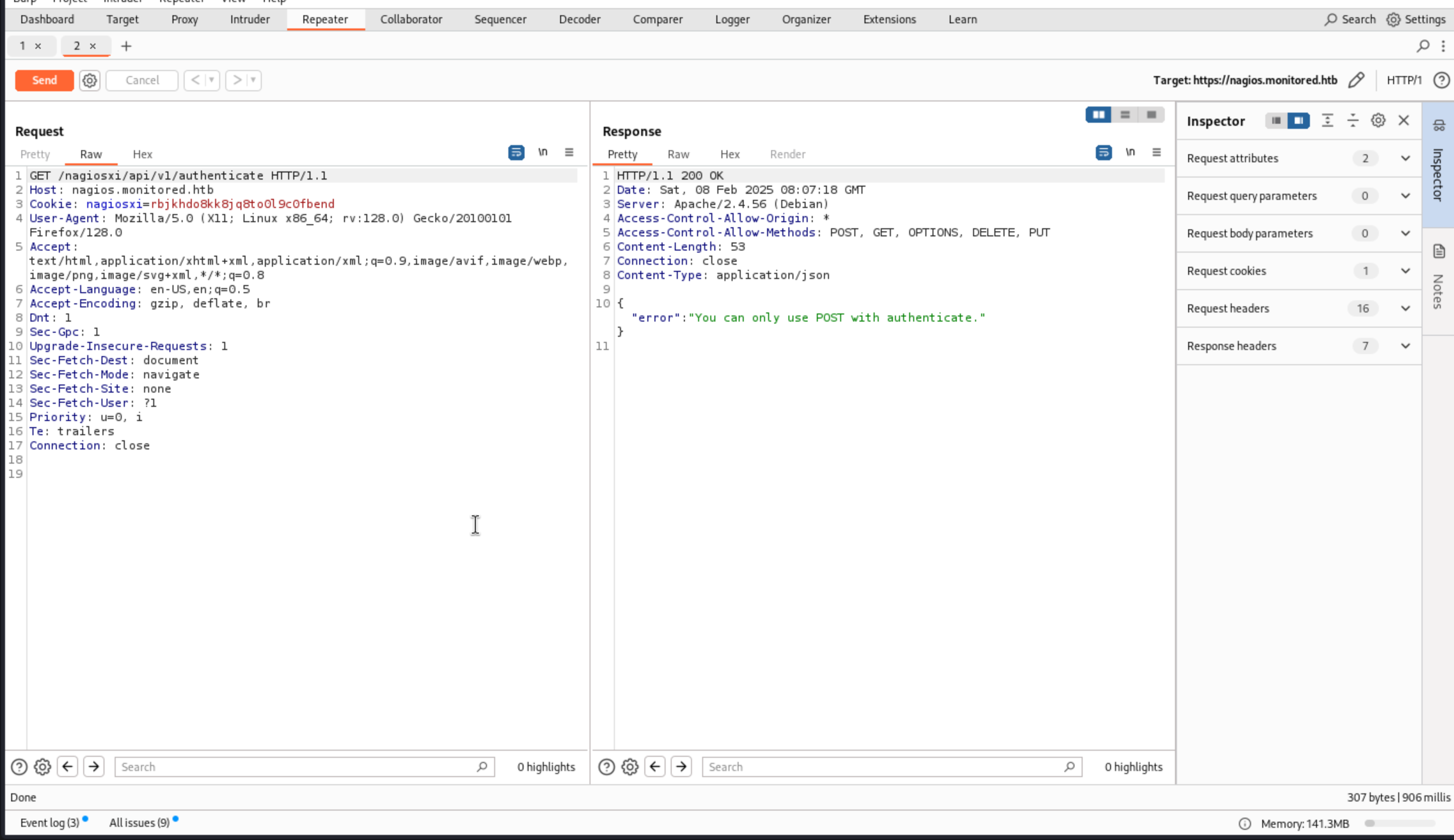Viewport: 1454px width, 840px height.
Task: Open history forward dropdown arrow
Action: pos(253,80)
